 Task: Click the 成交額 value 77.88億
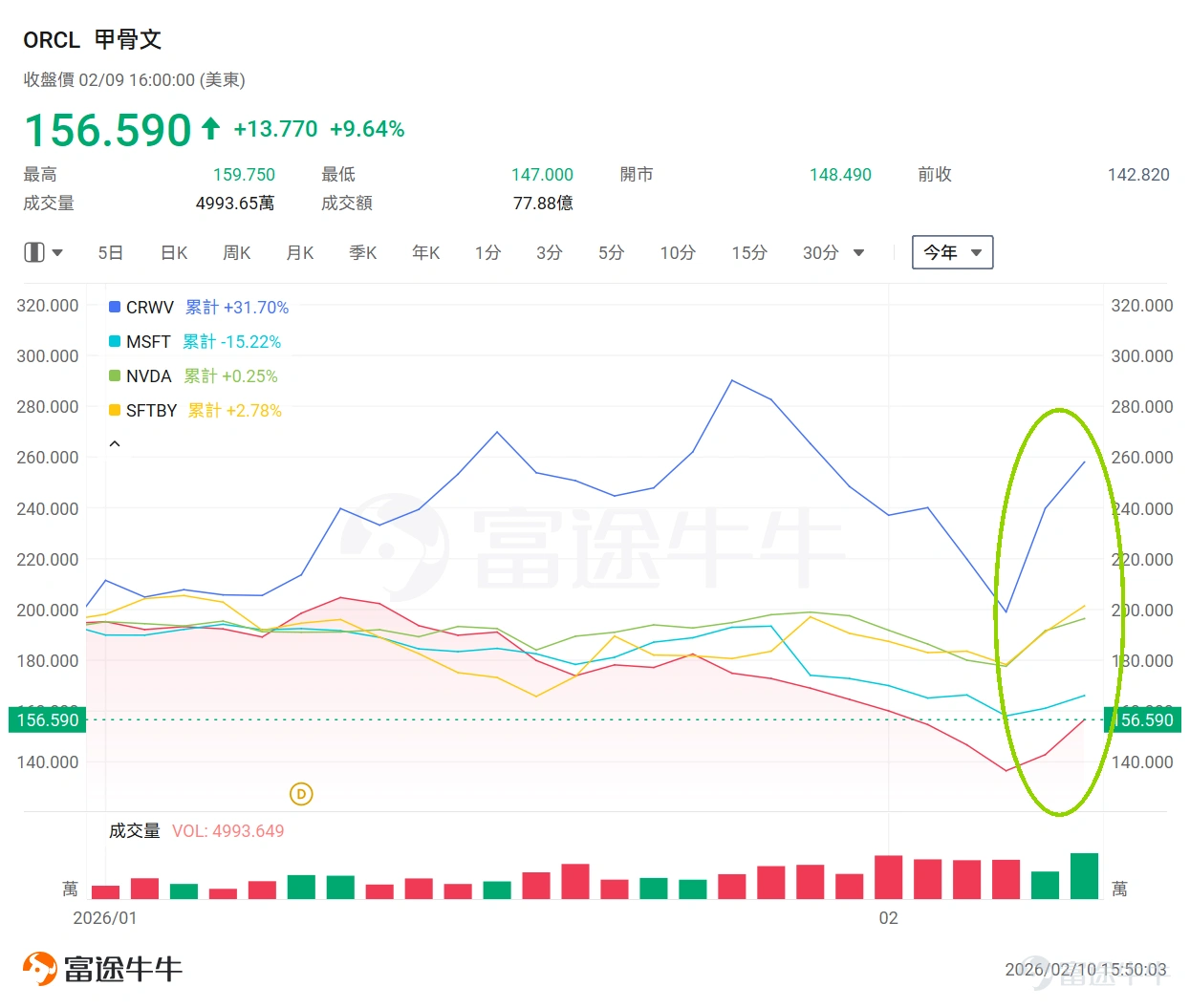[x=543, y=204]
